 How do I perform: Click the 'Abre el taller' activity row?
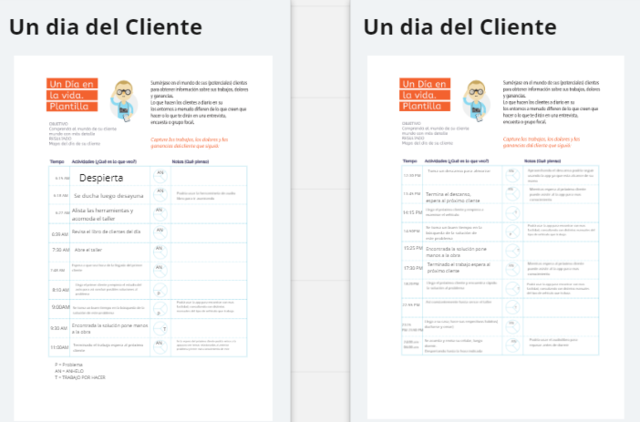(x=88, y=250)
